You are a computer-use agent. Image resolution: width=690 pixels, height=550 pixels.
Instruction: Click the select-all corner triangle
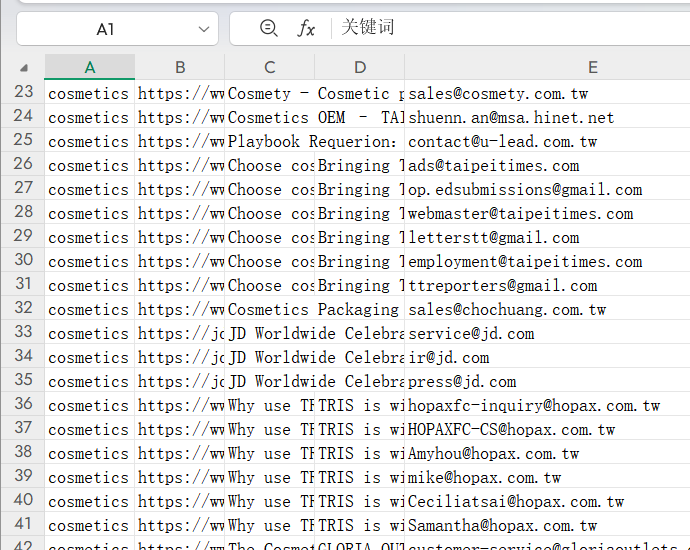pyautogui.click(x=24, y=68)
